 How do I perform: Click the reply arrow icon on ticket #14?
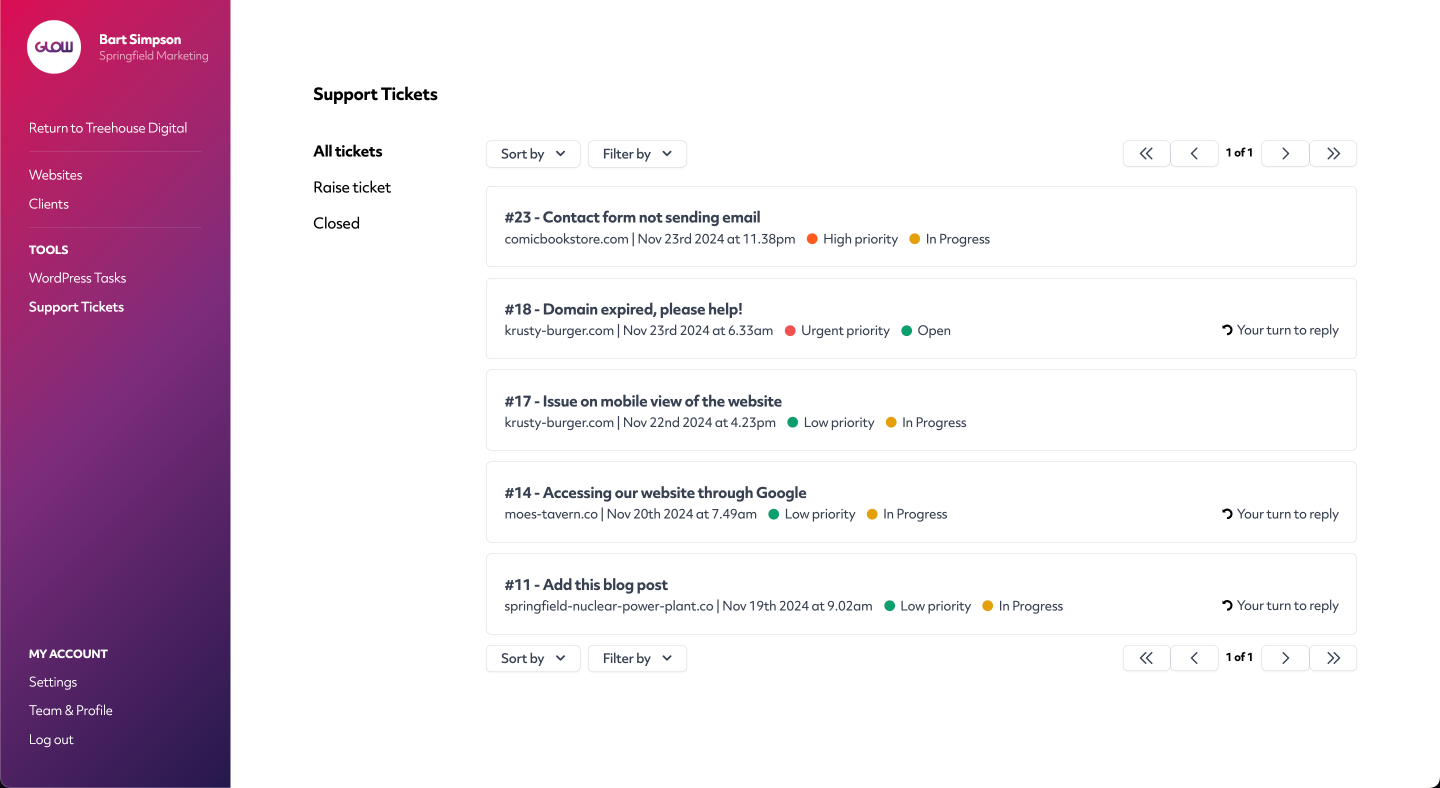coord(1227,514)
